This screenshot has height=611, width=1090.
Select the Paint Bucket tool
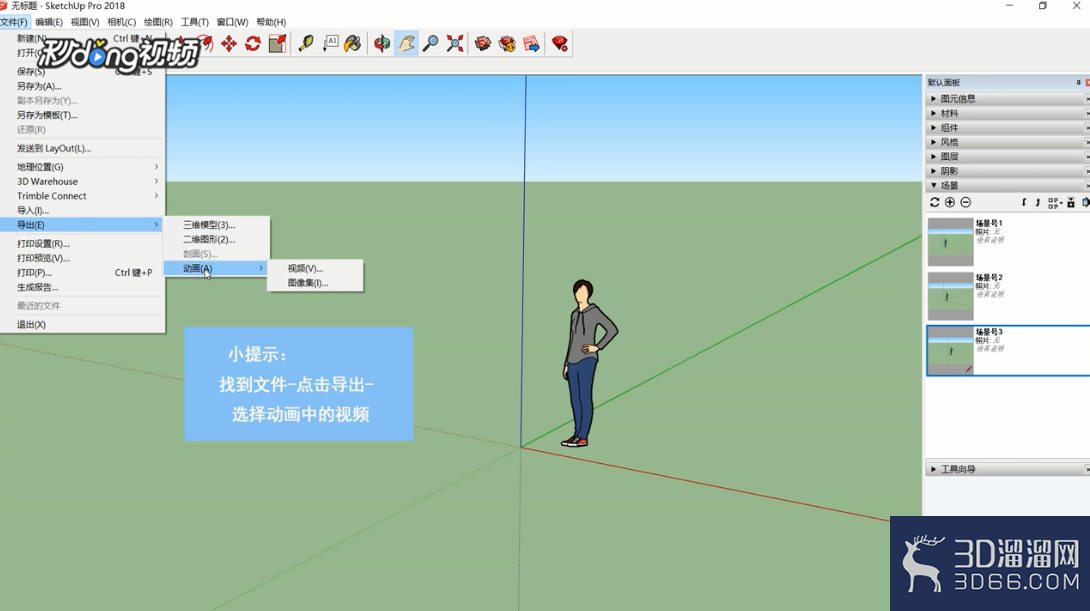pos(353,44)
